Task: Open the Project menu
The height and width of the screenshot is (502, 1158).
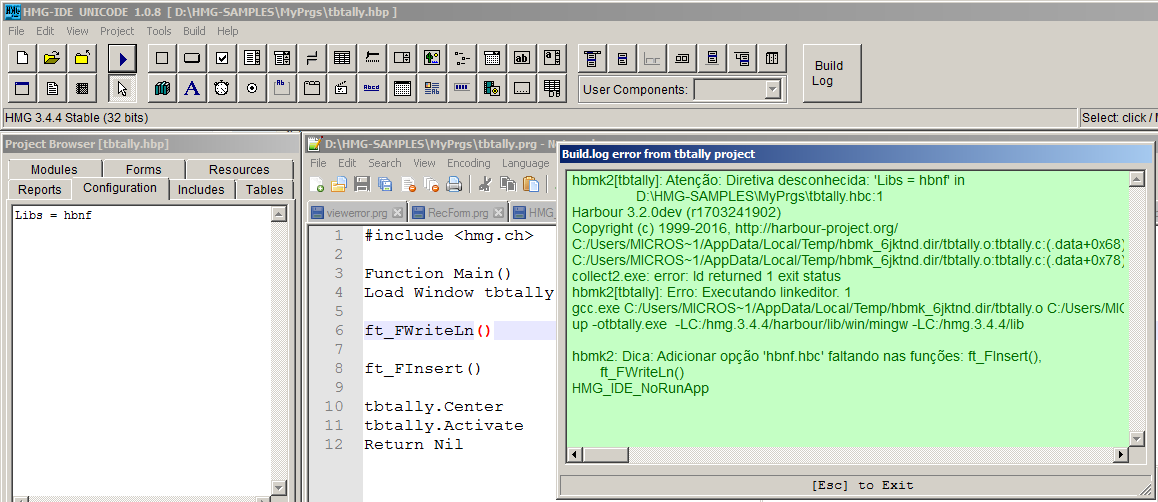Action: pyautogui.click(x=117, y=31)
